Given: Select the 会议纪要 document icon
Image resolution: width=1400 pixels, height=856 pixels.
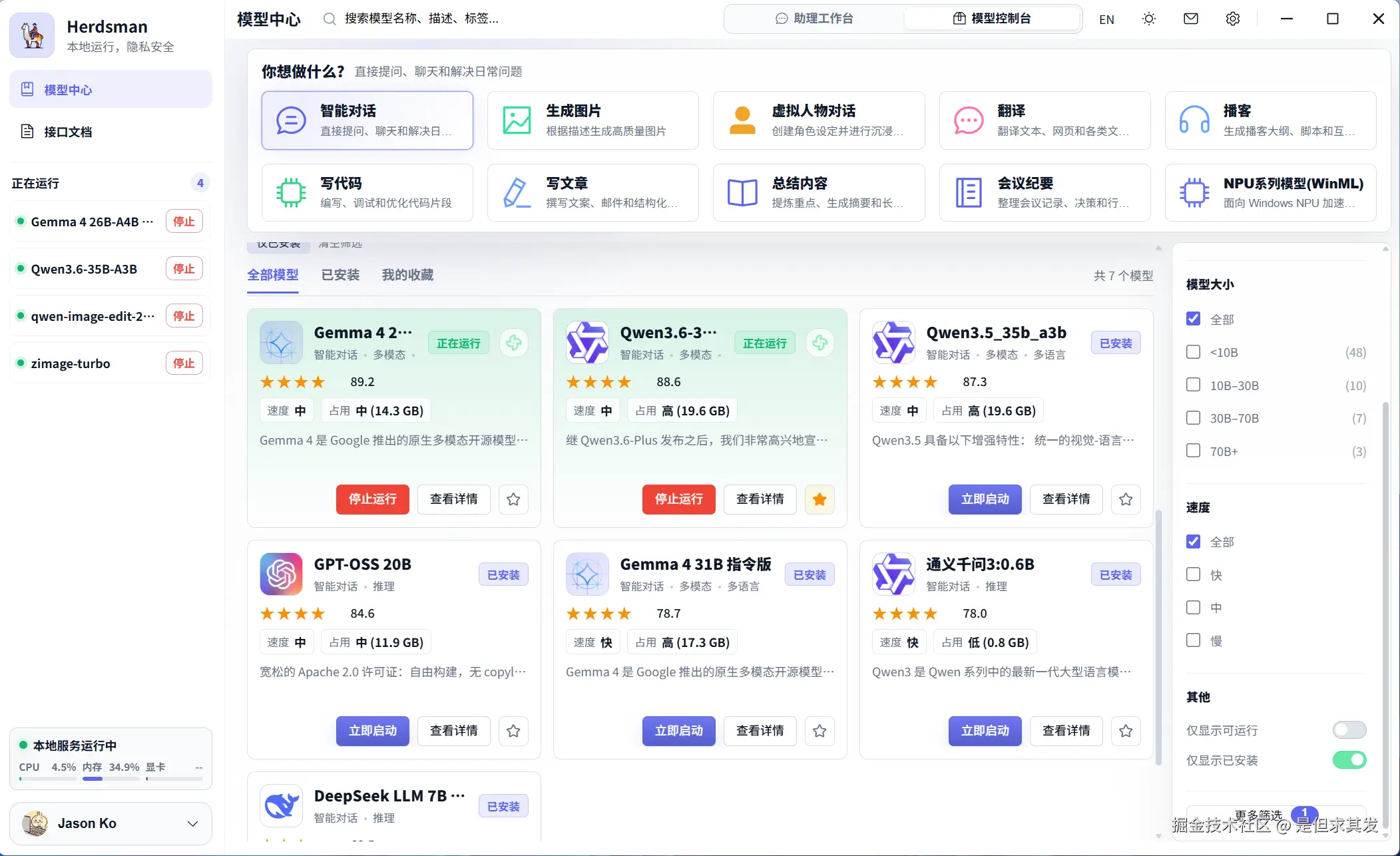Looking at the screenshot, I should point(969,193).
